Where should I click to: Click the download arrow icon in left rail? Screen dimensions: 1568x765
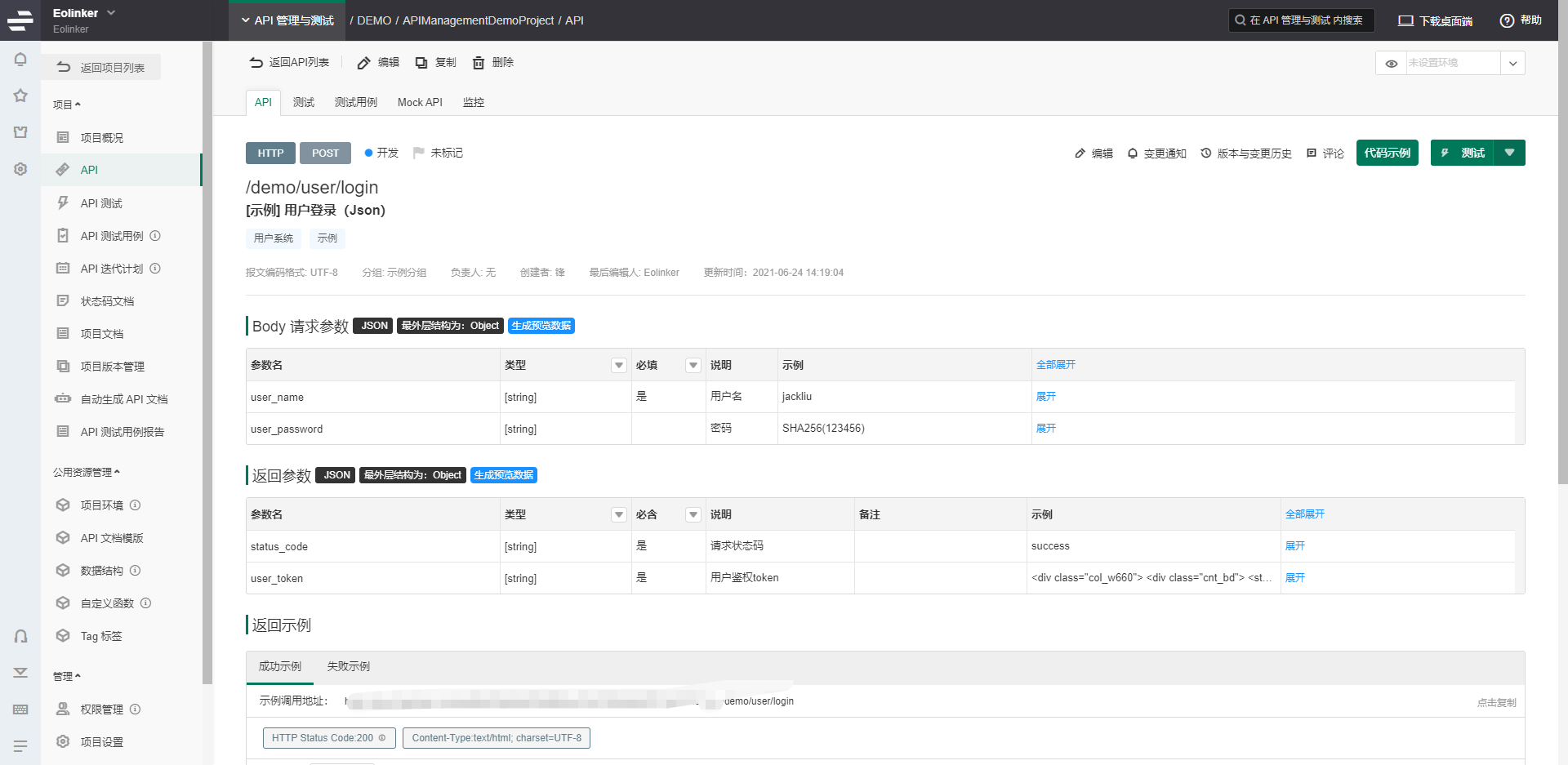(20, 673)
